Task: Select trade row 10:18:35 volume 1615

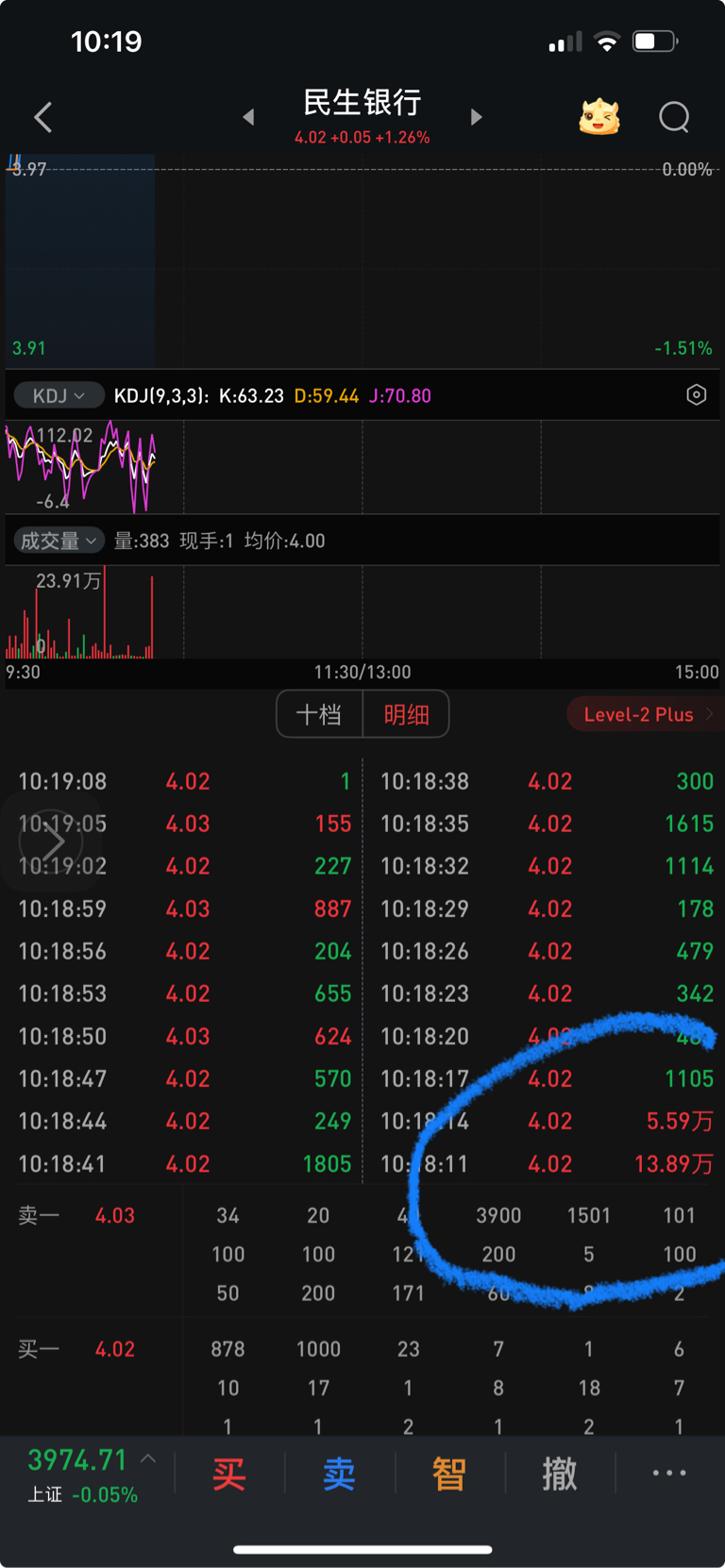Action: [547, 824]
